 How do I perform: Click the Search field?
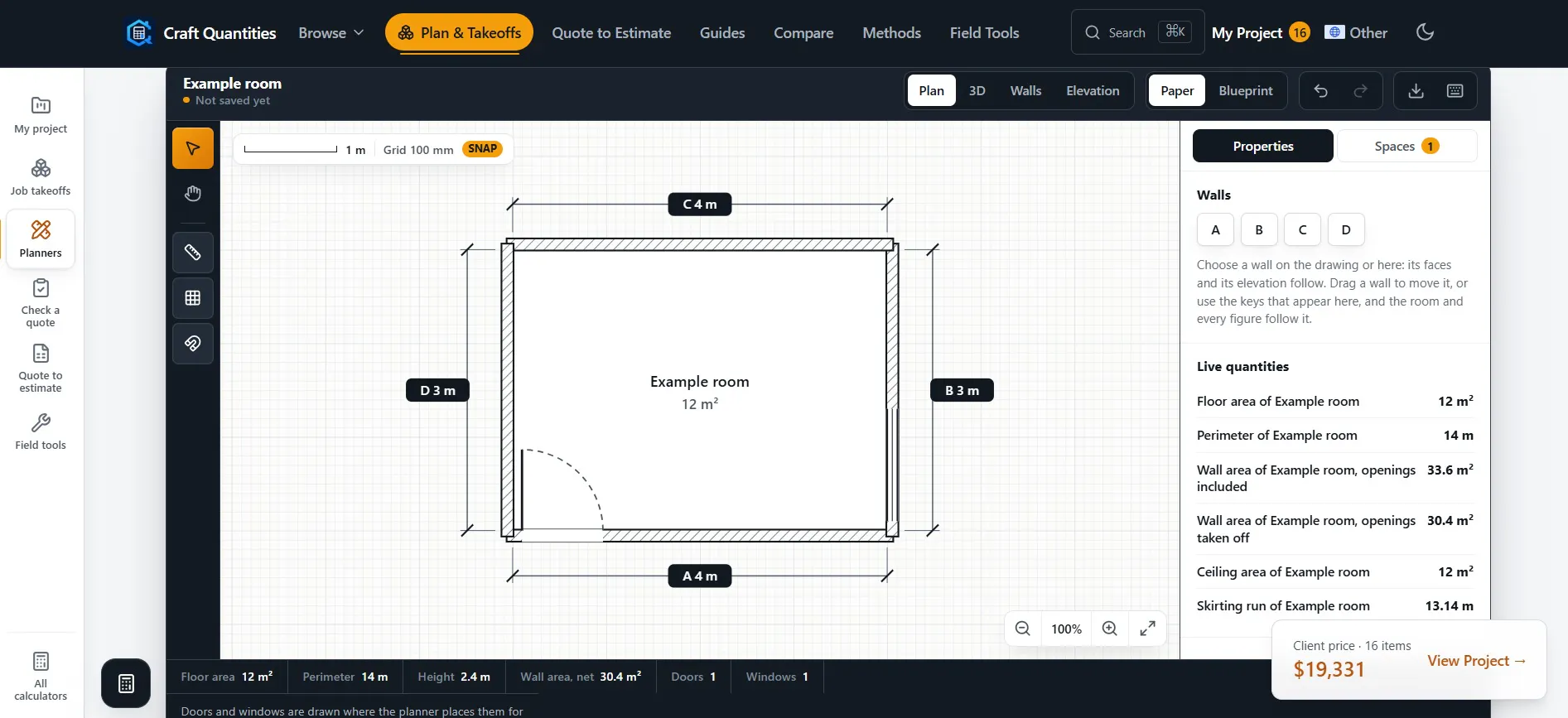1138,32
